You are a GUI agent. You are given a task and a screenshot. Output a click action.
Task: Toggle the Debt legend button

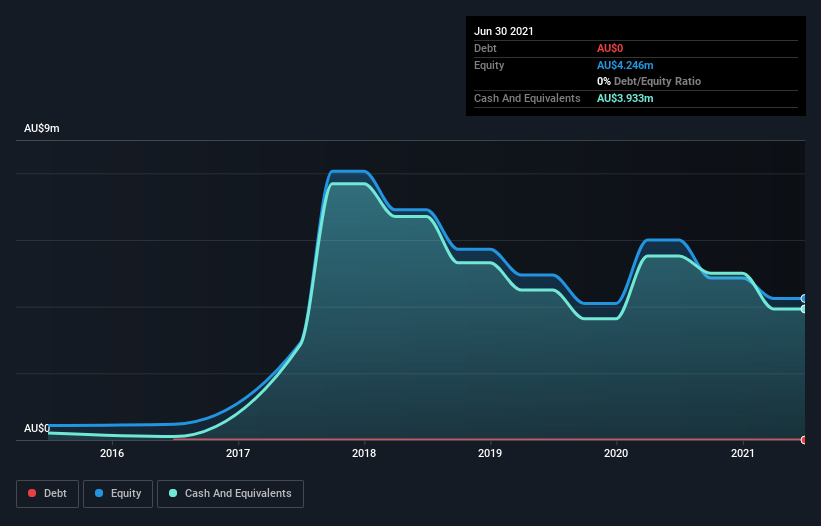(48, 494)
